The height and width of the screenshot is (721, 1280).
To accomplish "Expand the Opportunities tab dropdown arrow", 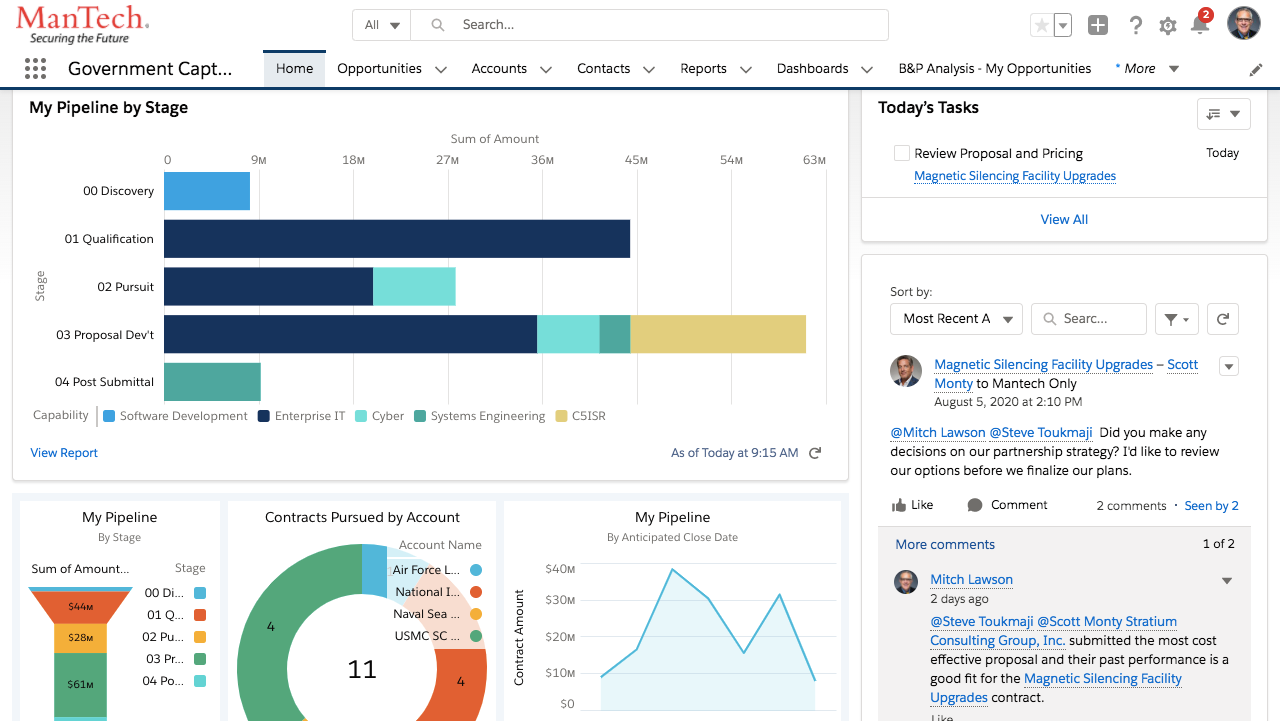I will point(441,69).
